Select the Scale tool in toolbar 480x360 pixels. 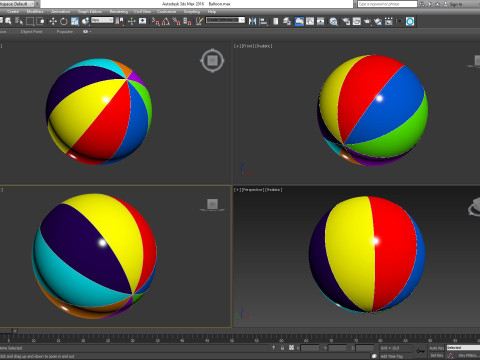(75, 21)
